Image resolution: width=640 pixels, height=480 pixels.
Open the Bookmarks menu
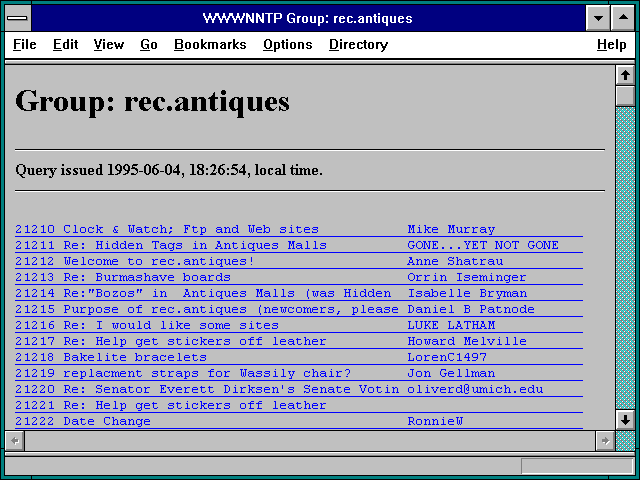210,44
